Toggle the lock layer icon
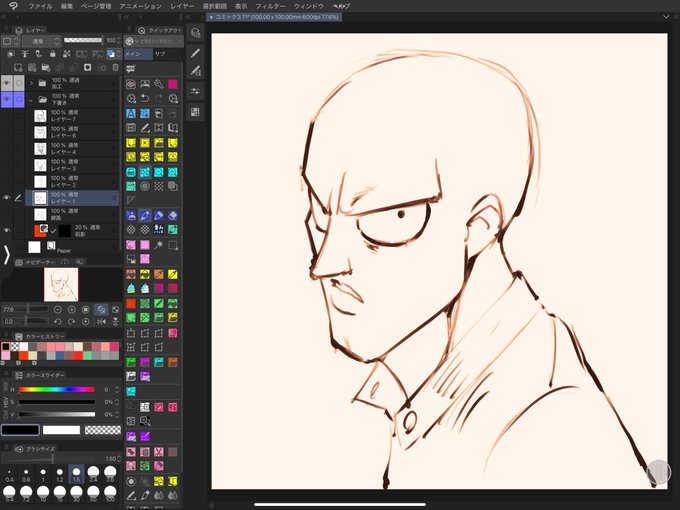 point(52,54)
